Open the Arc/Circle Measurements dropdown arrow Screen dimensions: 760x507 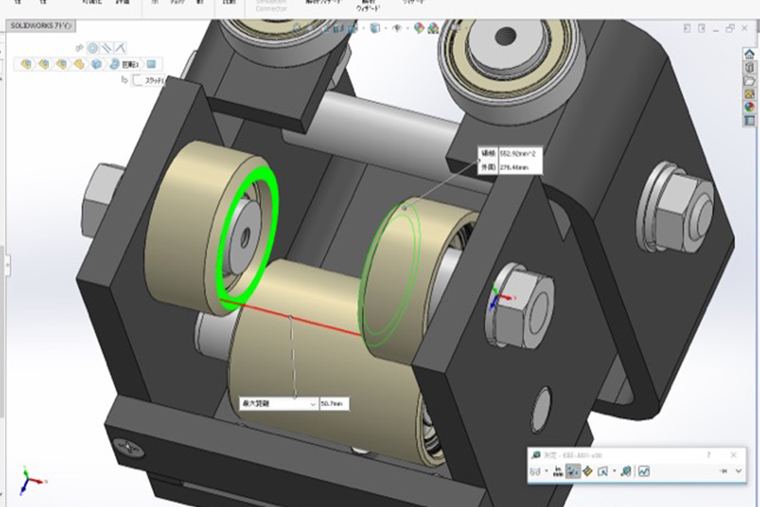tap(546, 471)
